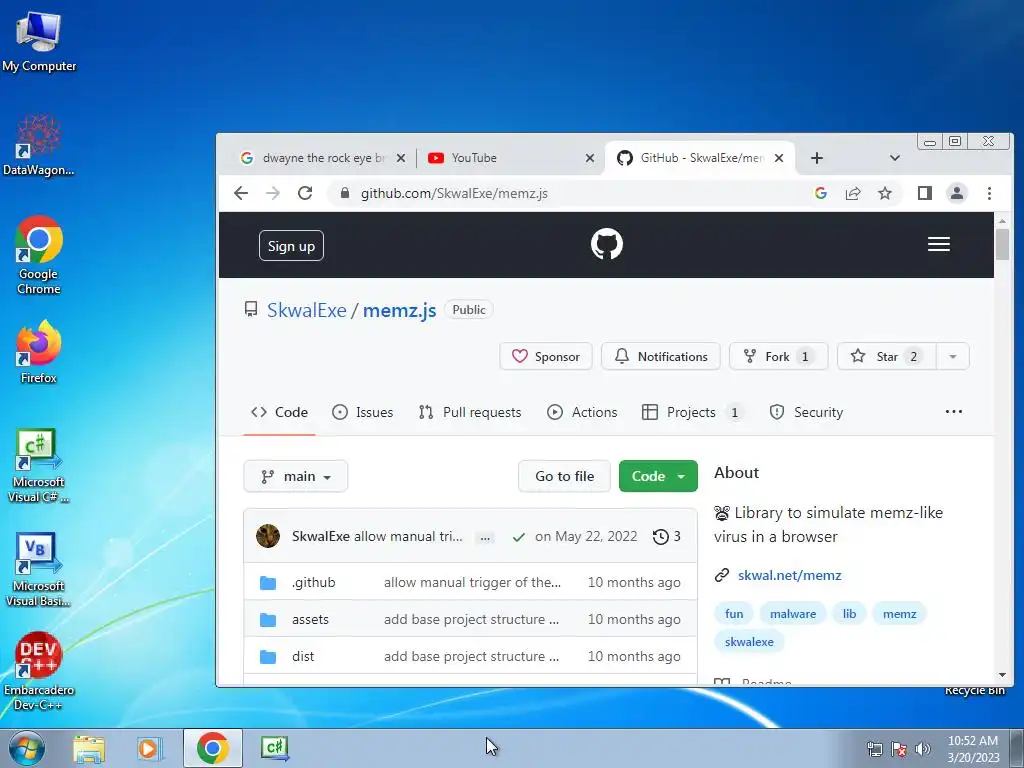Click the browser forward arrow
Viewport: 1024px width, 768px height.
click(273, 193)
